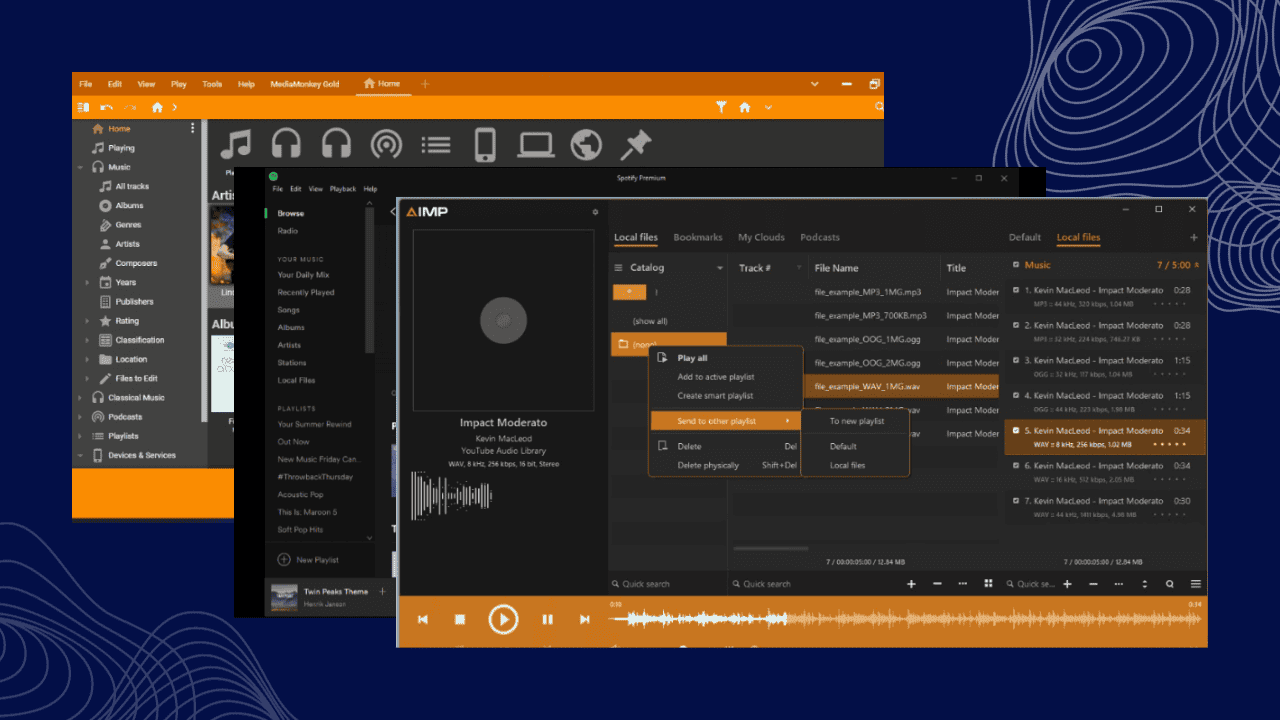This screenshot has width=1280, height=720.
Task: Switch to the Bookmarks tab in AIMP
Action: point(698,237)
